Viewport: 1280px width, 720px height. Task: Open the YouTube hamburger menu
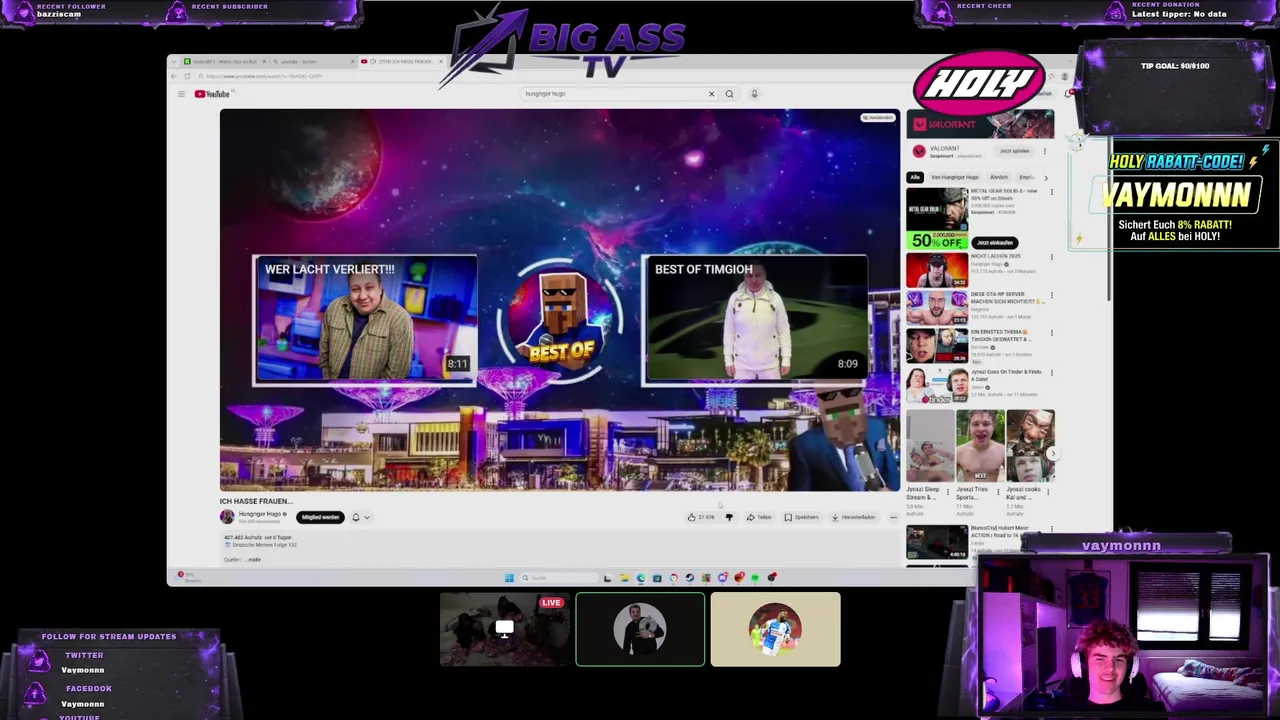pyautogui.click(x=181, y=94)
